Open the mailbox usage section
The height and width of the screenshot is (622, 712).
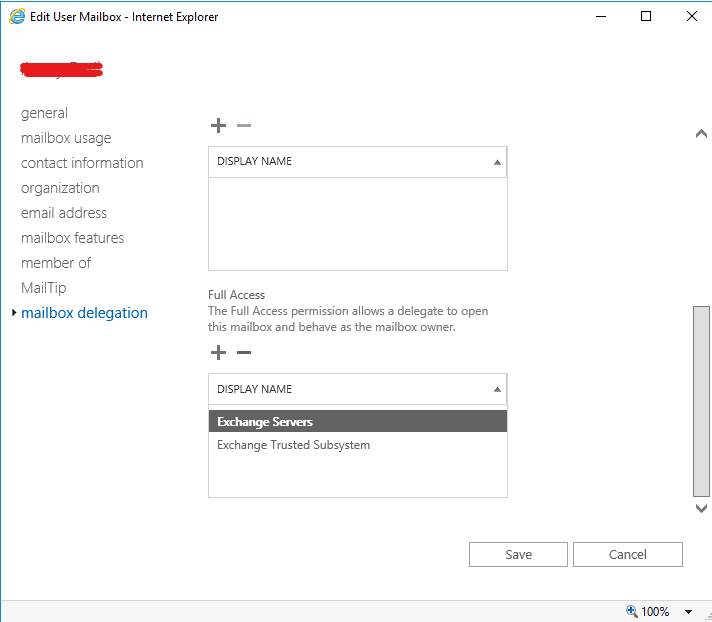[x=66, y=138]
